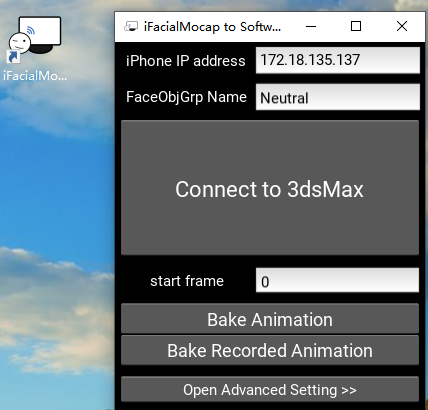428x410 pixels.
Task: Click the FaceObjGrp Name label
Action: click(x=186, y=97)
